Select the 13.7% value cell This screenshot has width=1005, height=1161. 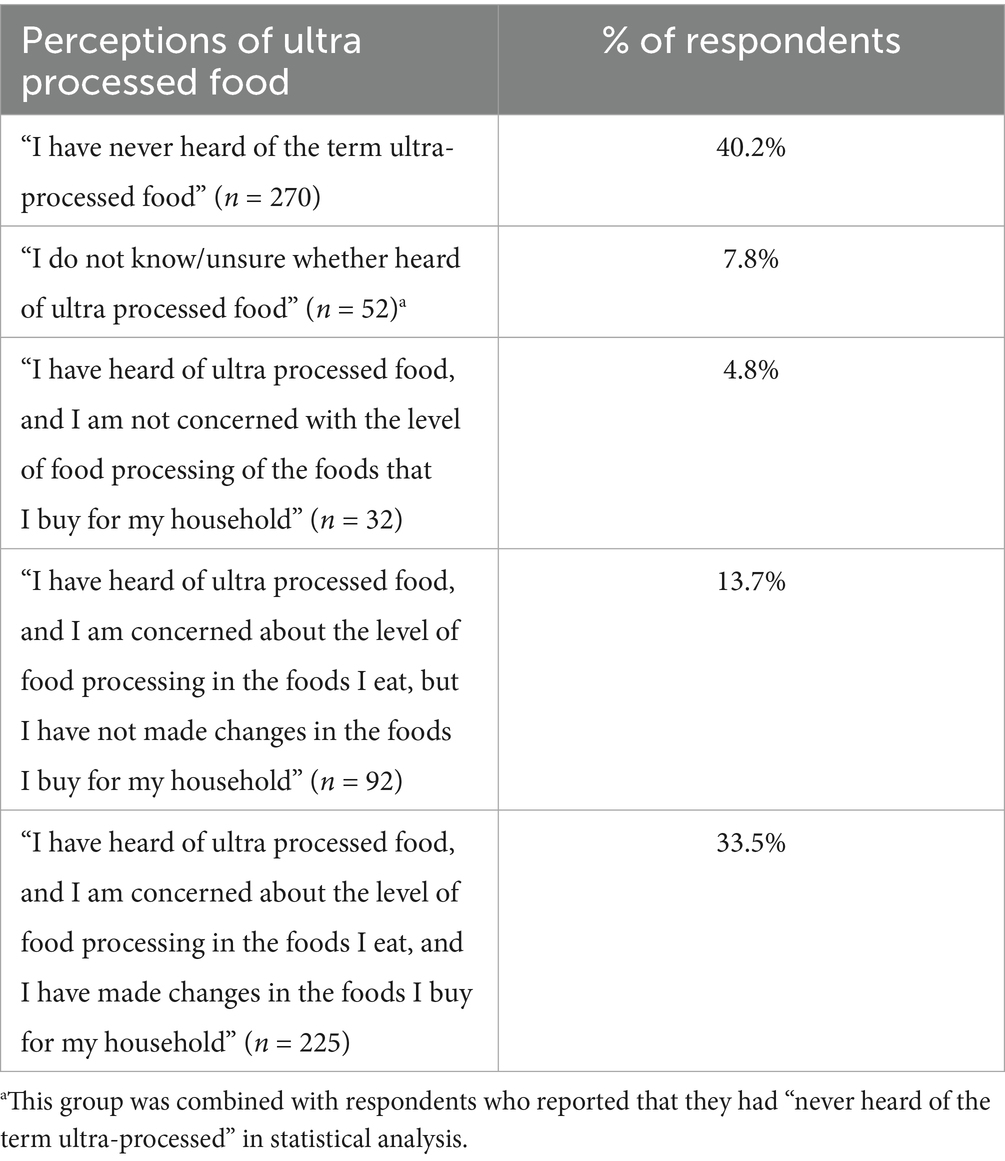click(x=750, y=582)
